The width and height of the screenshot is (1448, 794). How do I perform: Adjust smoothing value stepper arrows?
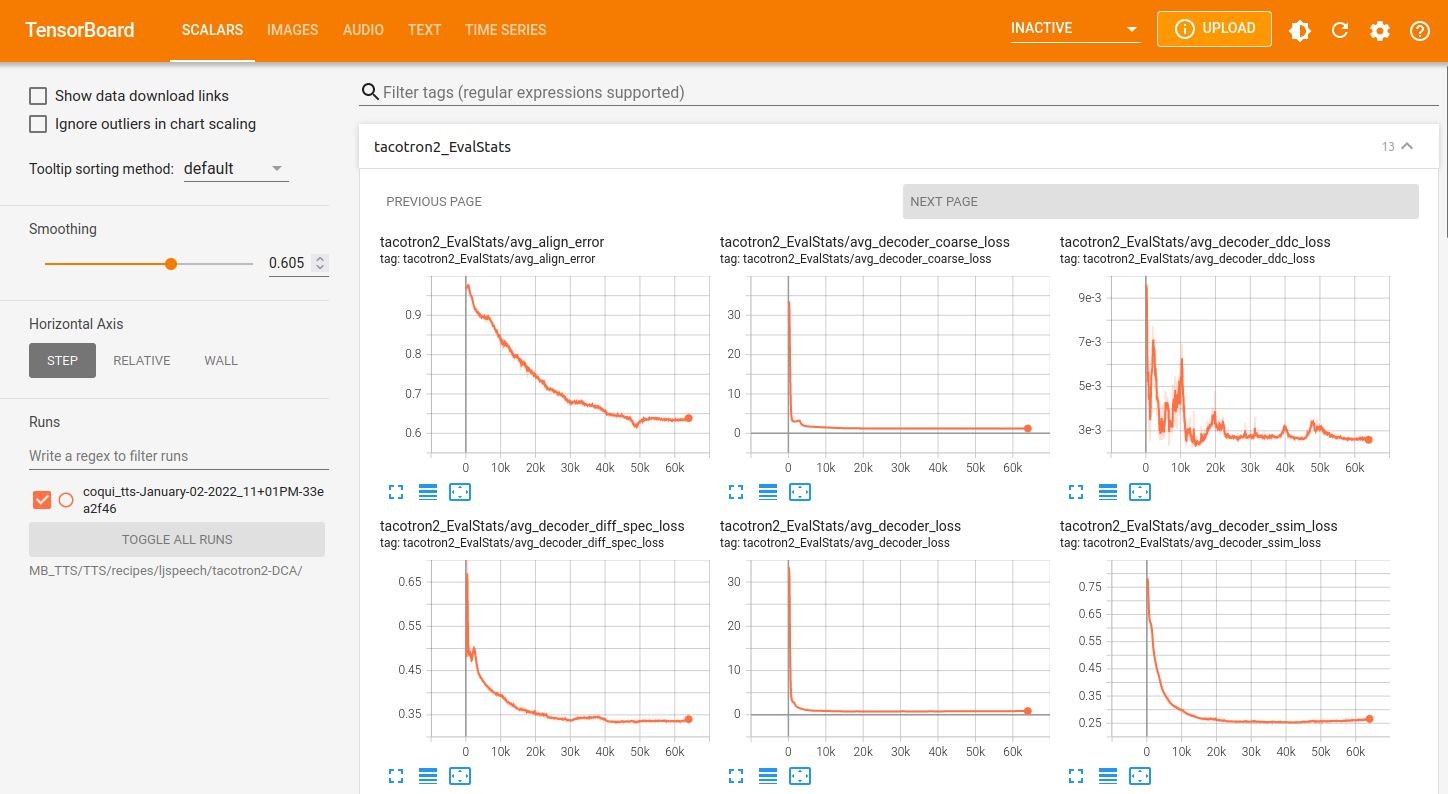(x=320, y=263)
